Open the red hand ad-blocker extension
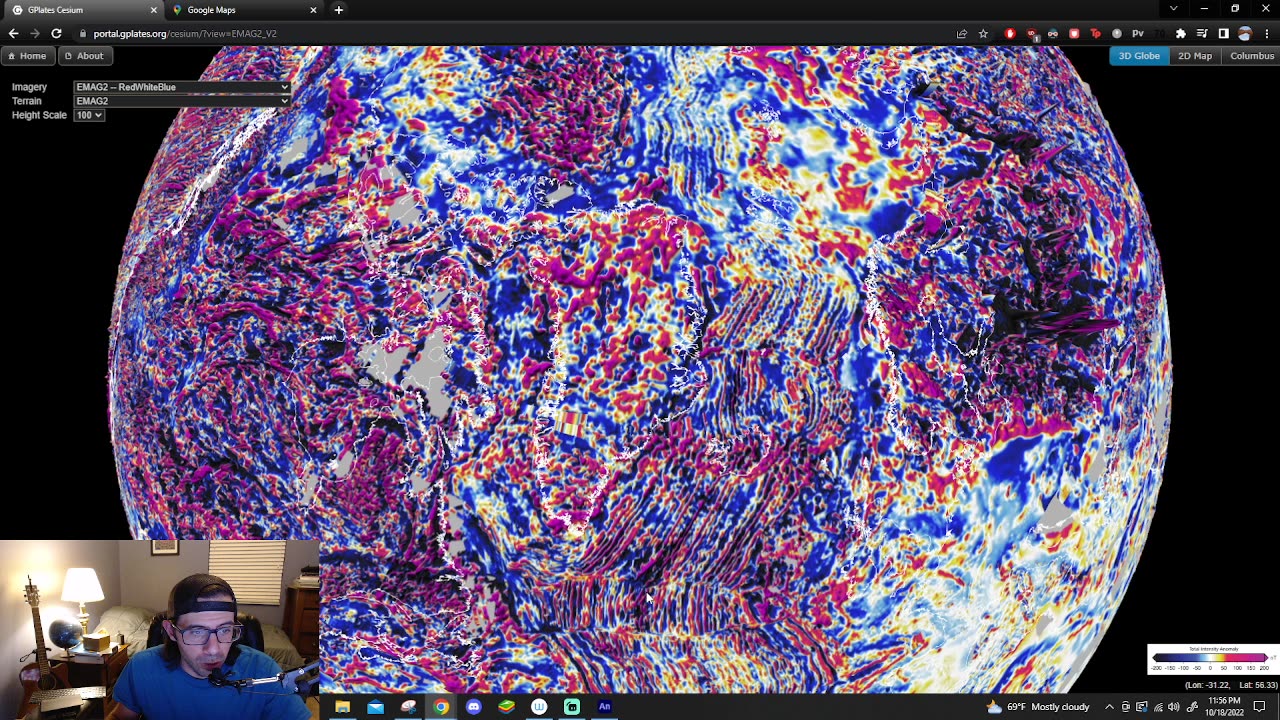This screenshot has width=1280, height=720. tap(1010, 33)
